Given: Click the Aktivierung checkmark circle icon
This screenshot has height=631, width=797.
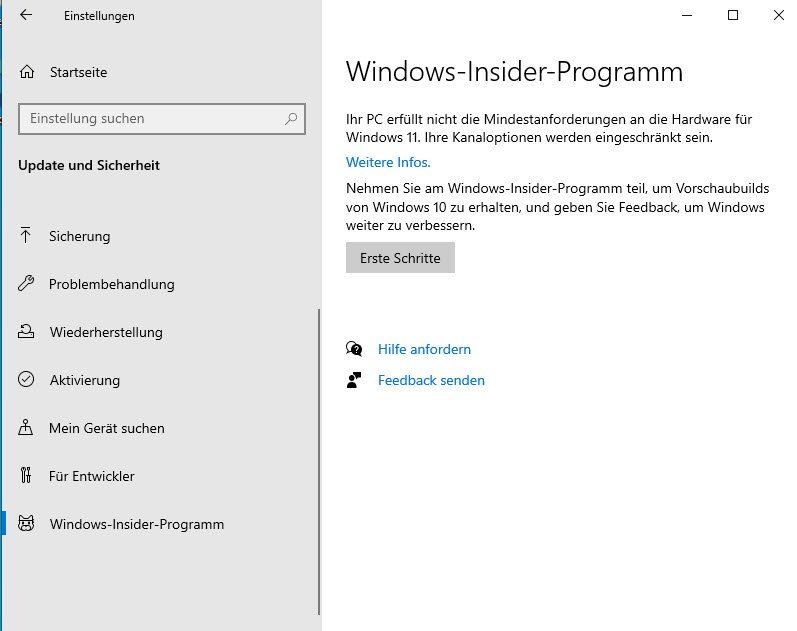Looking at the screenshot, I should point(27,380).
